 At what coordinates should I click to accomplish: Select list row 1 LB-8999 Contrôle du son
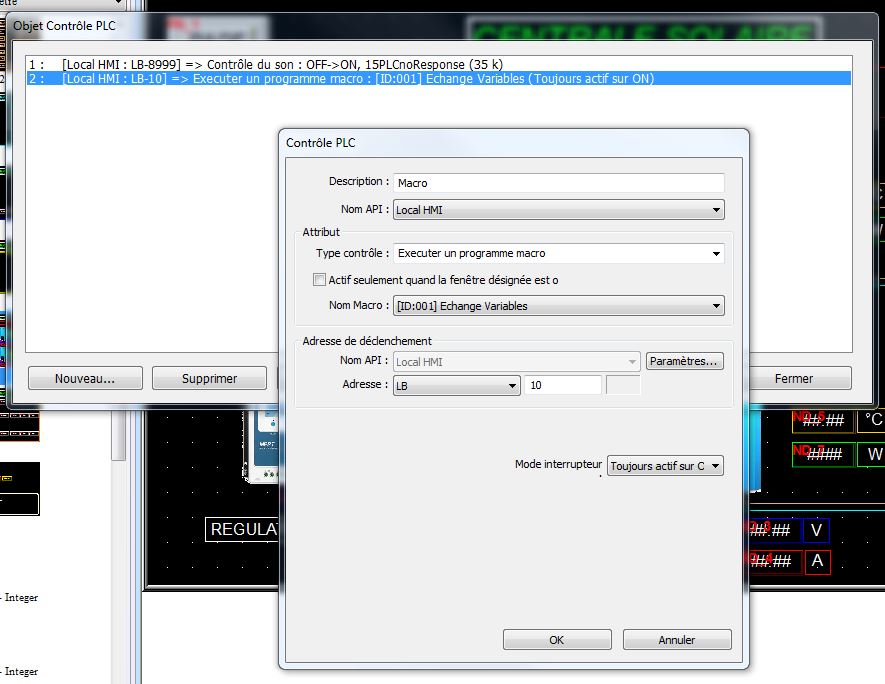(x=439, y=64)
